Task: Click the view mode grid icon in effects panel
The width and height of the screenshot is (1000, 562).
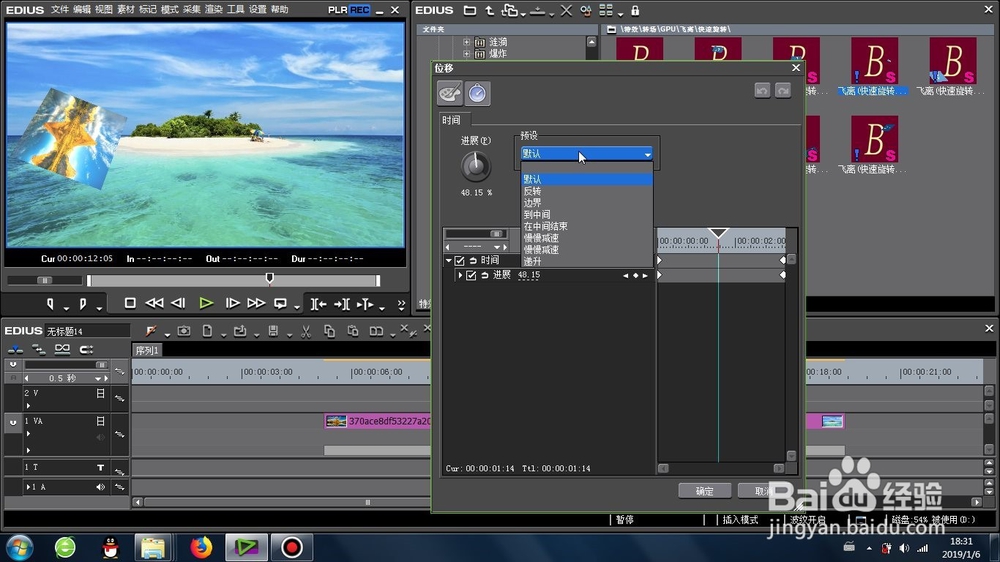Action: coord(605,10)
